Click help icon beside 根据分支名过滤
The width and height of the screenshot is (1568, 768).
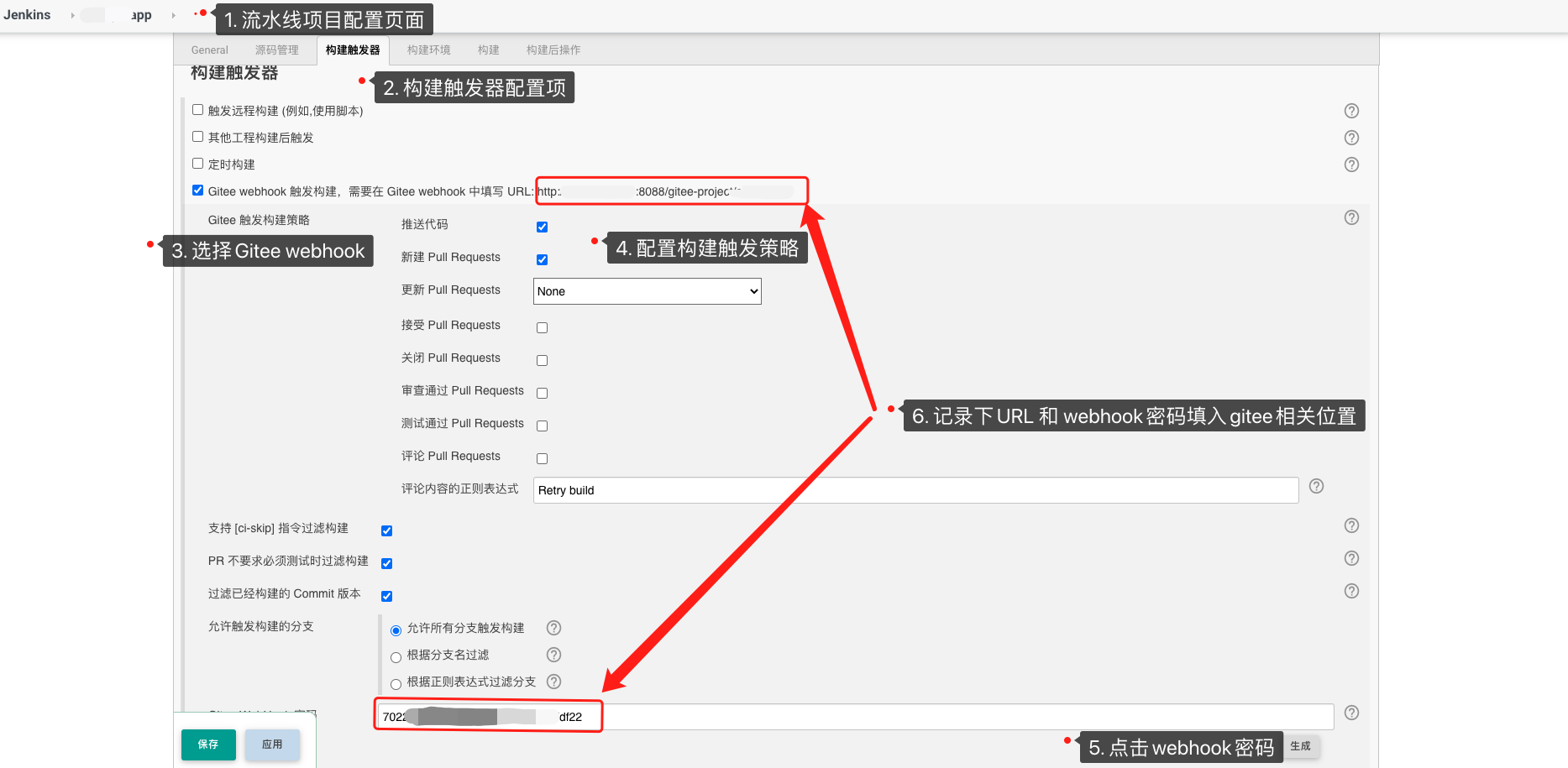pos(553,655)
